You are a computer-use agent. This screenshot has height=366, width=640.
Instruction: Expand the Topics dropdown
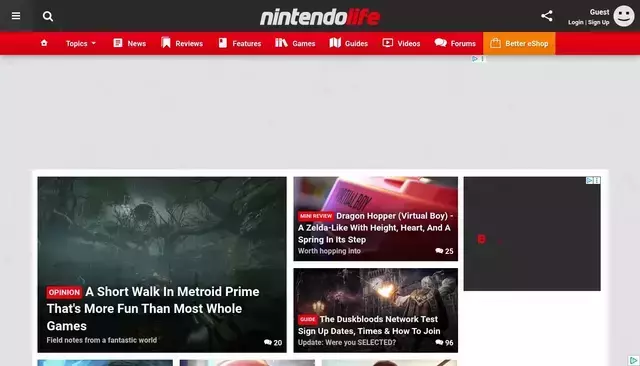81,43
